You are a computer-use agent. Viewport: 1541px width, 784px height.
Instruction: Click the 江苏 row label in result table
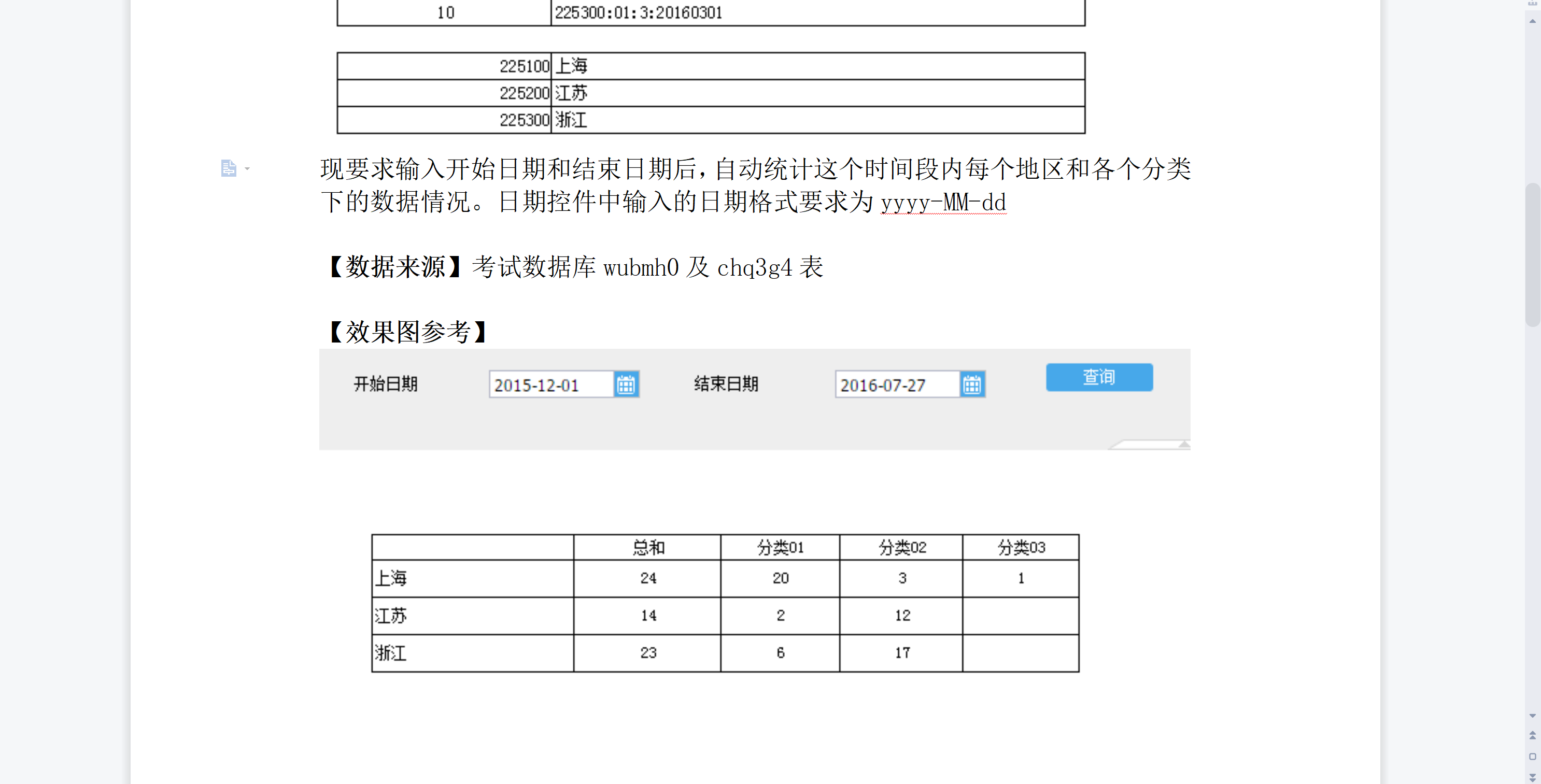pyautogui.click(x=473, y=616)
